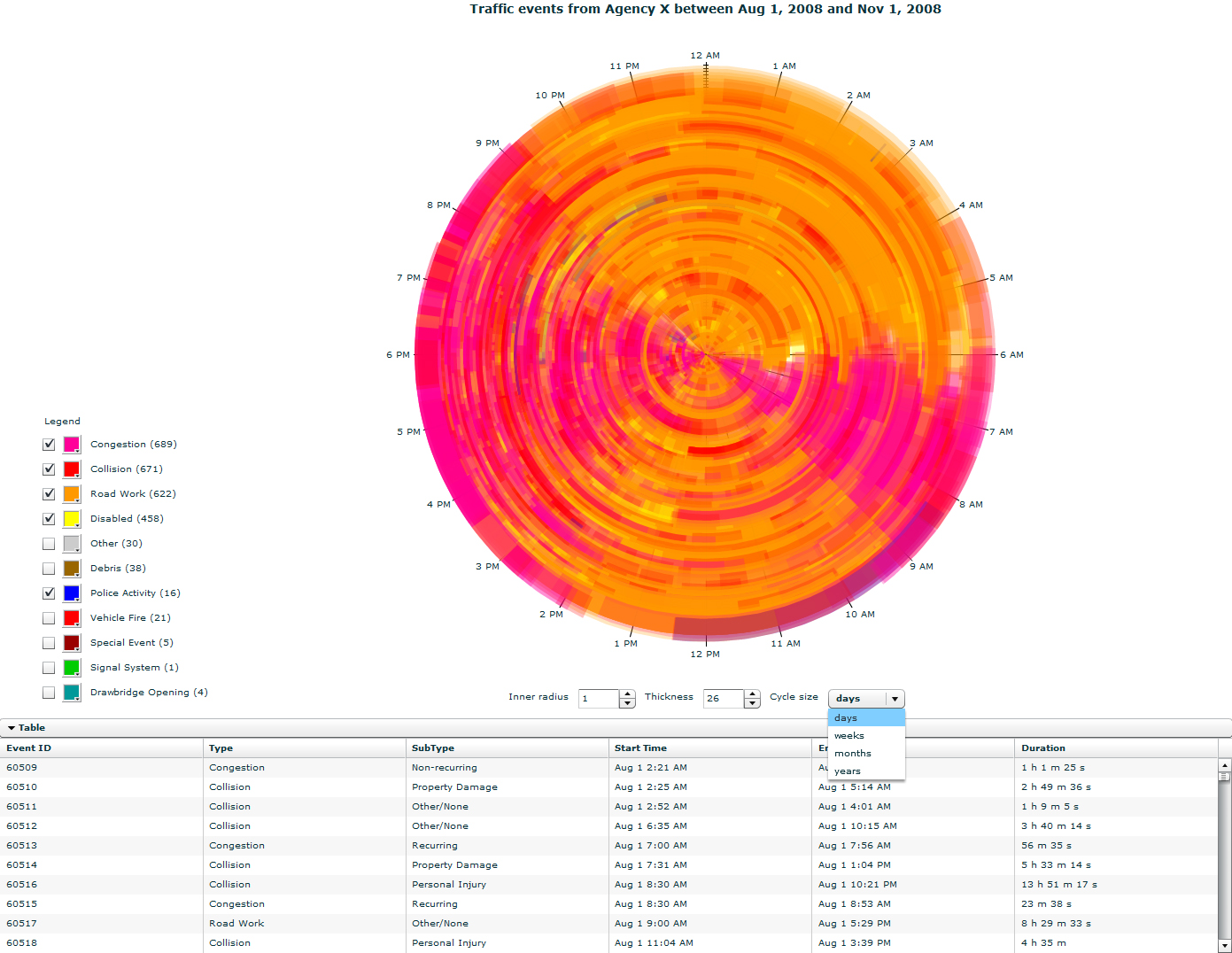This screenshot has height=953, width=1232.
Task: Click the Drawbridge Opening teal swatch
Action: click(72, 693)
